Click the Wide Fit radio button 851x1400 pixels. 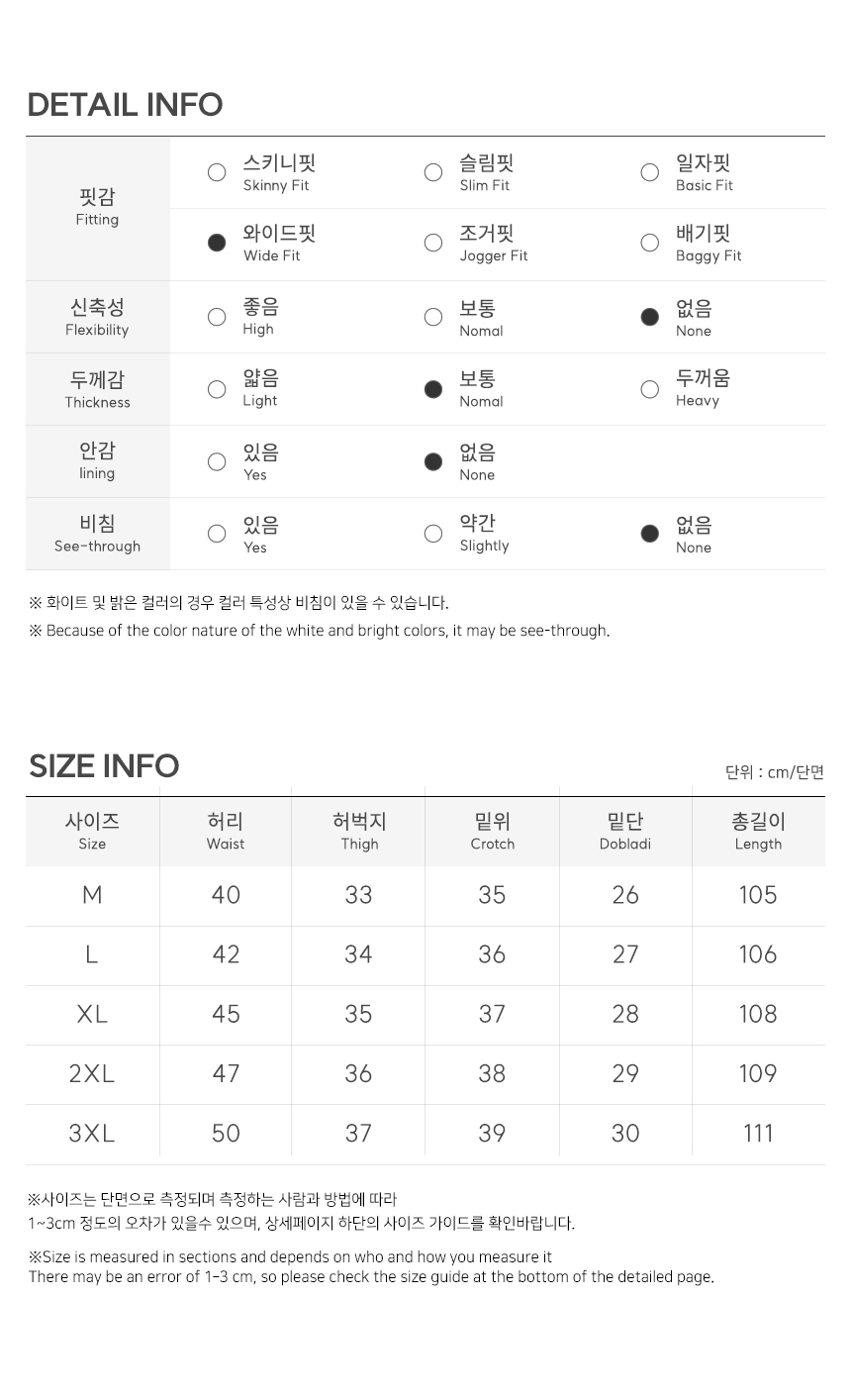(x=217, y=244)
